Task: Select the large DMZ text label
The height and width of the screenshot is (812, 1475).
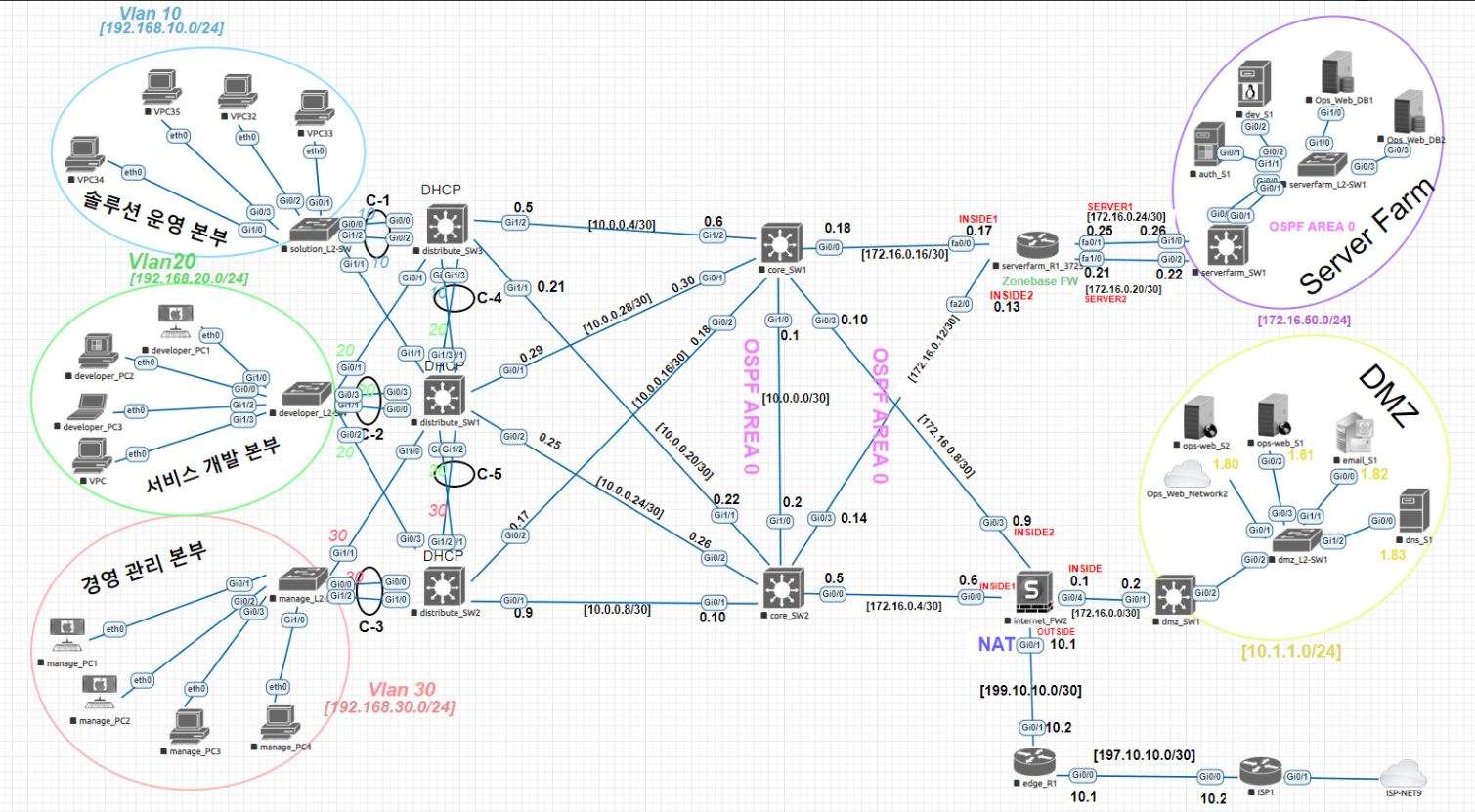Action: 1388,396
